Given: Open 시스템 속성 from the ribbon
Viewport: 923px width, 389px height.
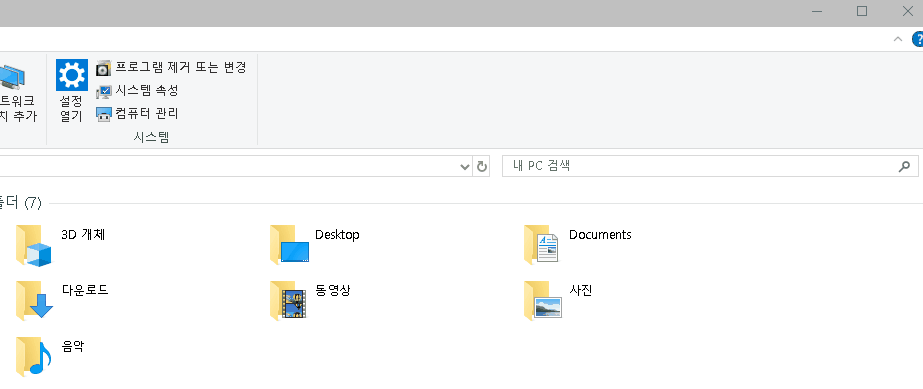Looking at the screenshot, I should click(147, 91).
